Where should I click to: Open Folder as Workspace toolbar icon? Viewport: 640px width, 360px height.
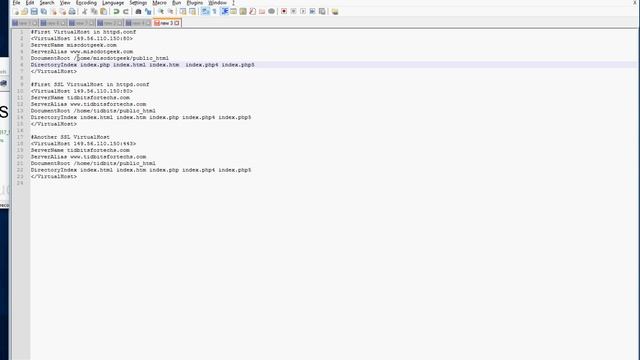pyautogui.click(x=262, y=11)
